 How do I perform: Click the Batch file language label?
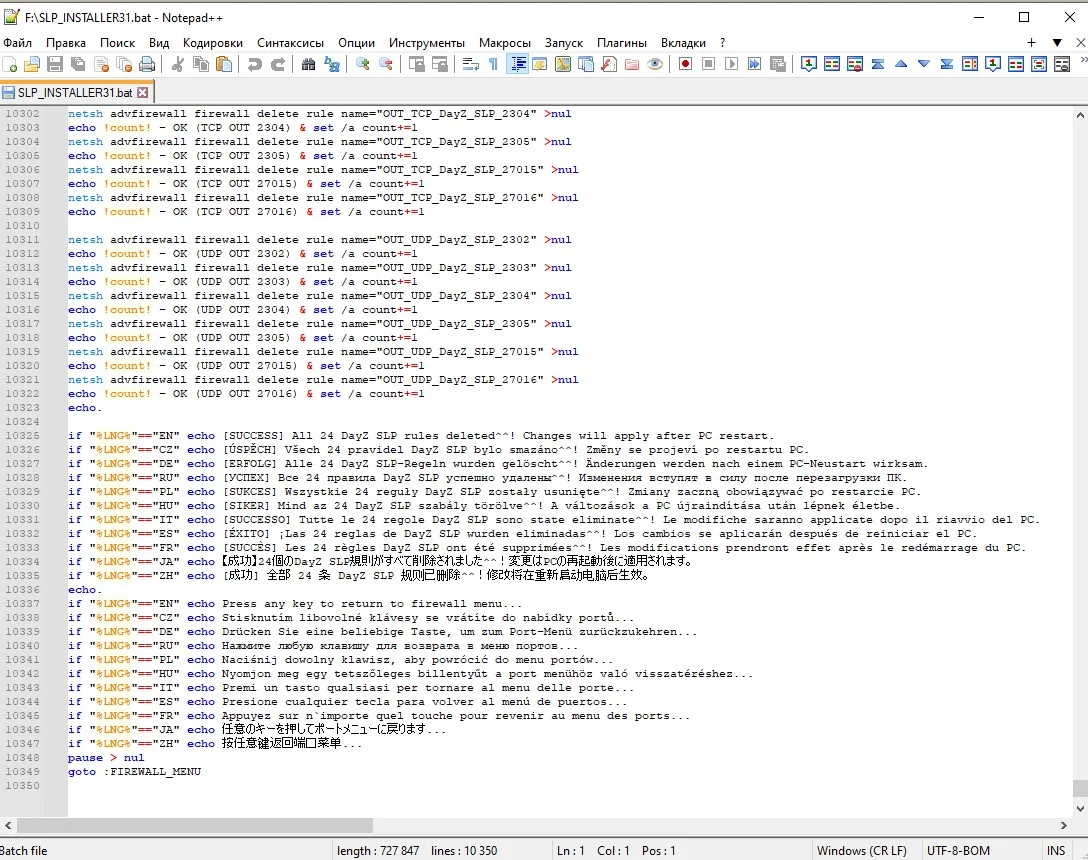tap(24, 850)
